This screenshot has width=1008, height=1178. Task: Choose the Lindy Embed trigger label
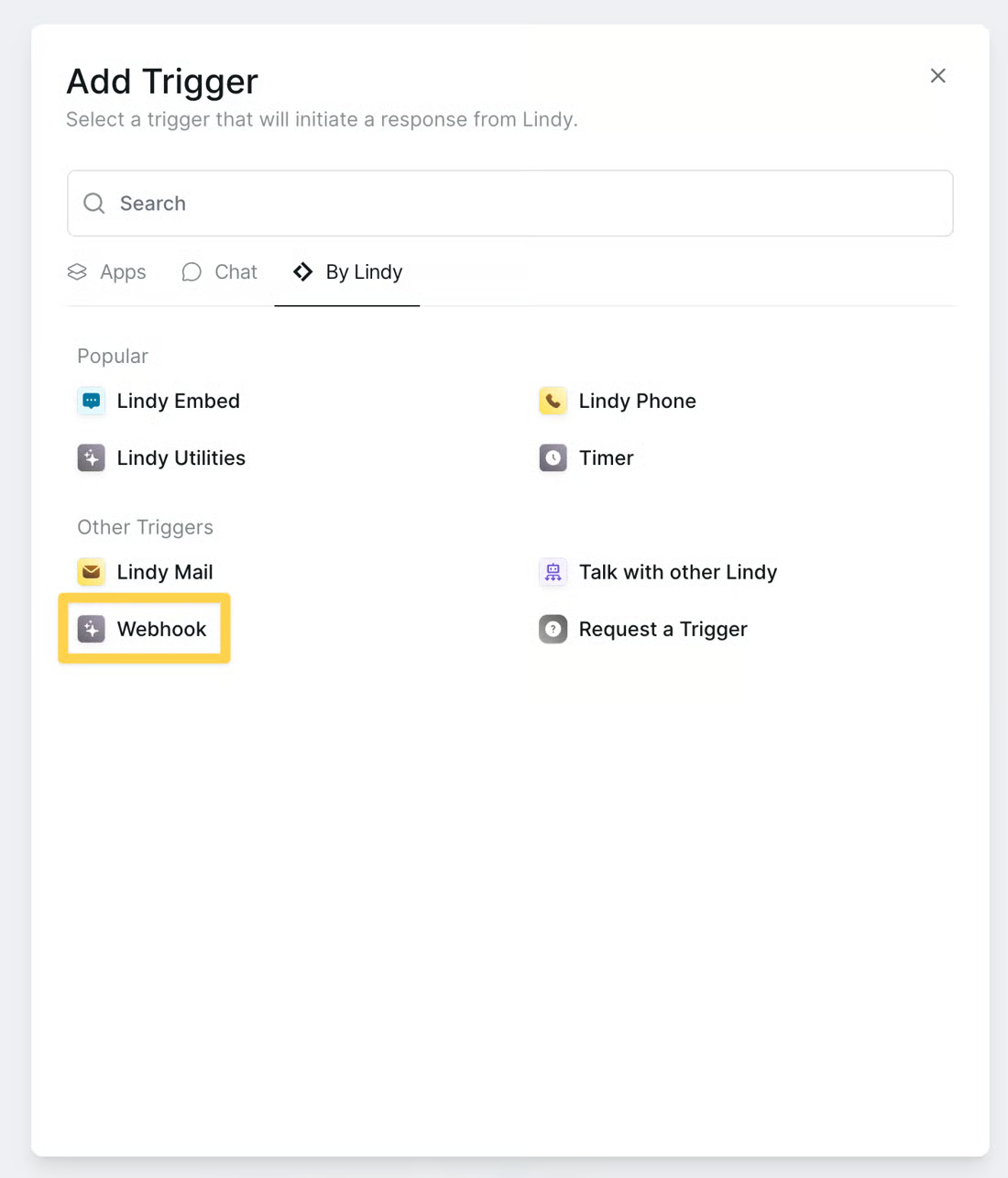point(179,401)
